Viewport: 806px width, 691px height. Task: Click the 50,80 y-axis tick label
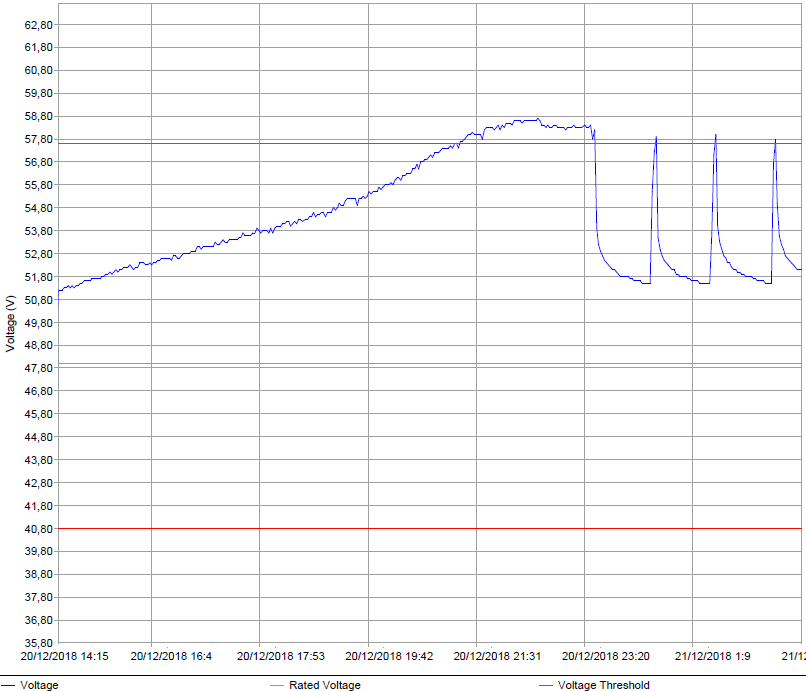[x=38, y=300]
